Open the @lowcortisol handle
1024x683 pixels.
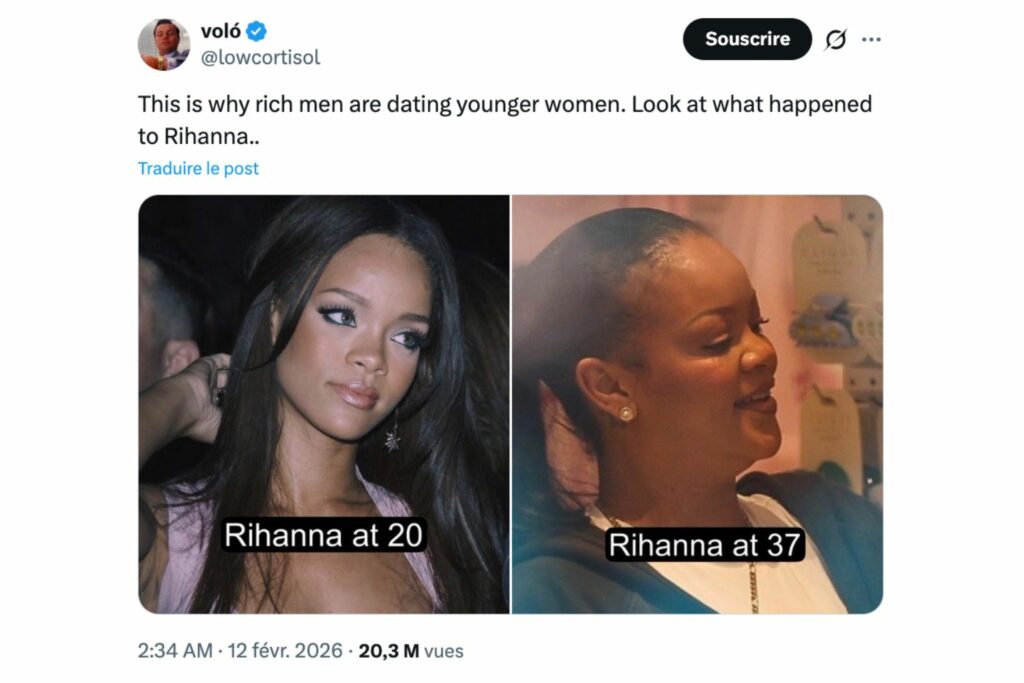[x=261, y=57]
